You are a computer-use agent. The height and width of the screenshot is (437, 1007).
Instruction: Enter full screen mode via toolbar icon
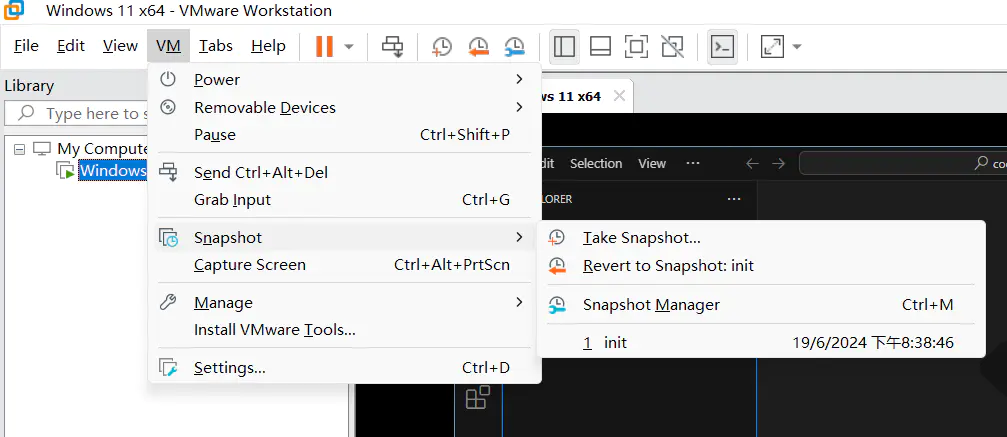(x=636, y=46)
